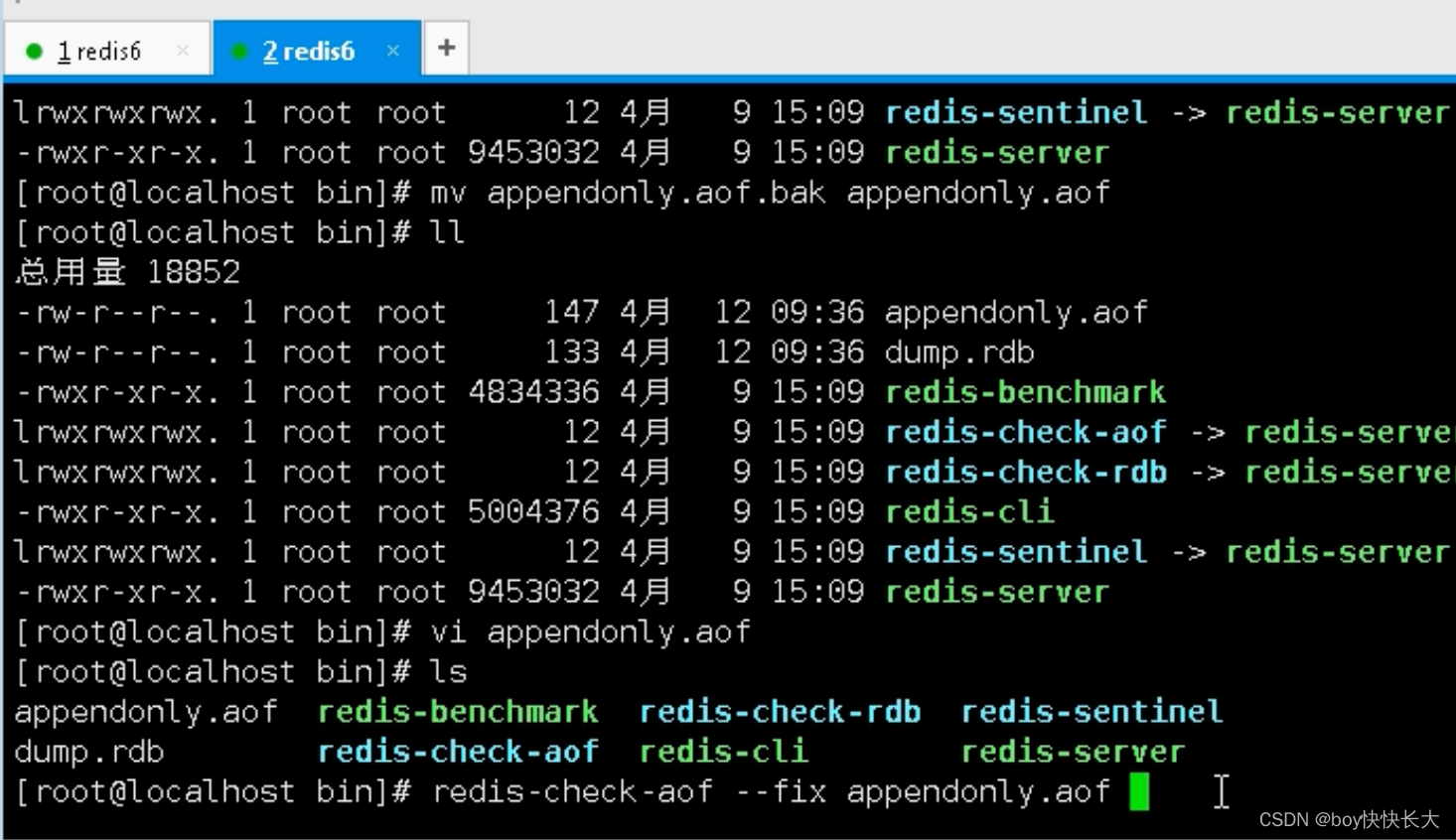The image size is (1456, 840).
Task: Close the 2 redis6 tab
Action: [393, 50]
